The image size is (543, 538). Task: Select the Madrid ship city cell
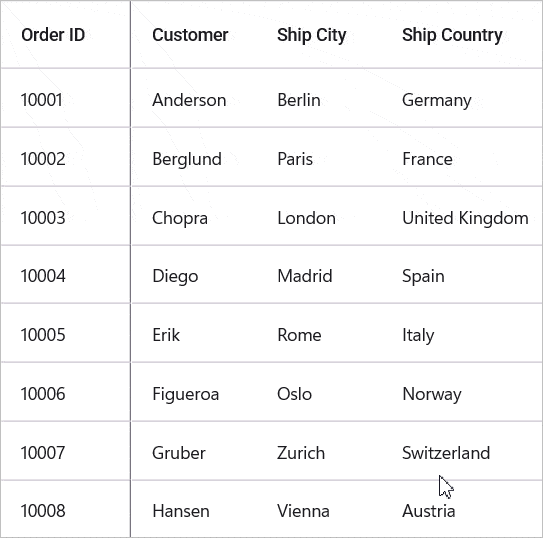tap(319, 275)
